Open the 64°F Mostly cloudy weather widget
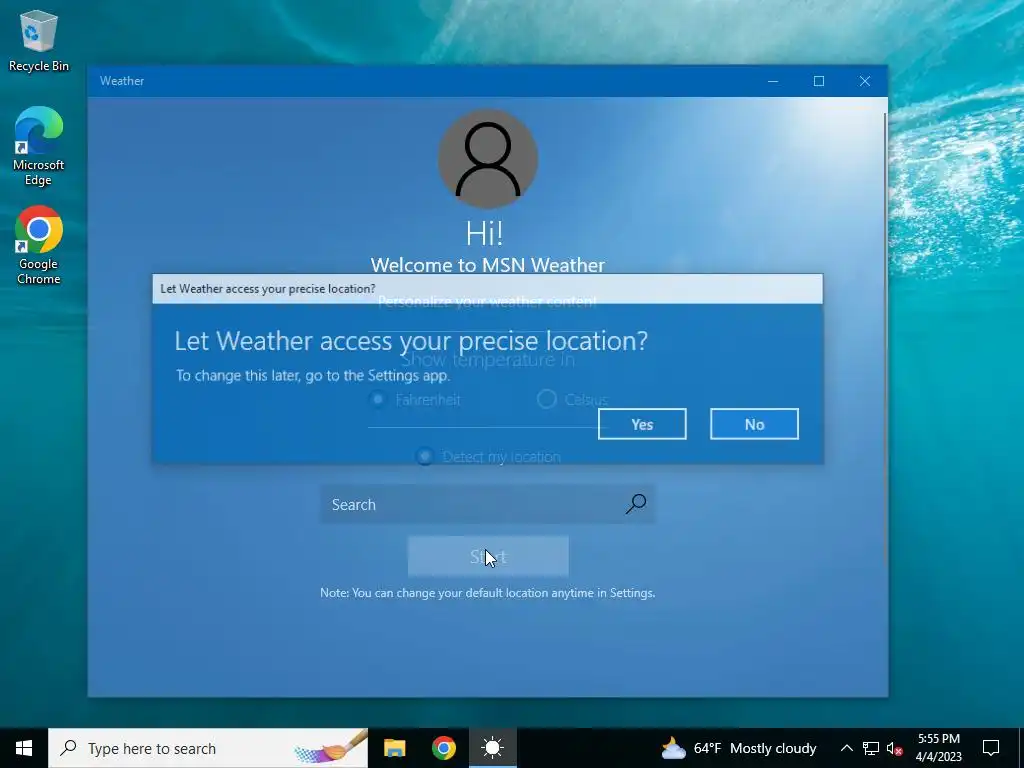Screen dimensions: 1024x768 [739, 748]
